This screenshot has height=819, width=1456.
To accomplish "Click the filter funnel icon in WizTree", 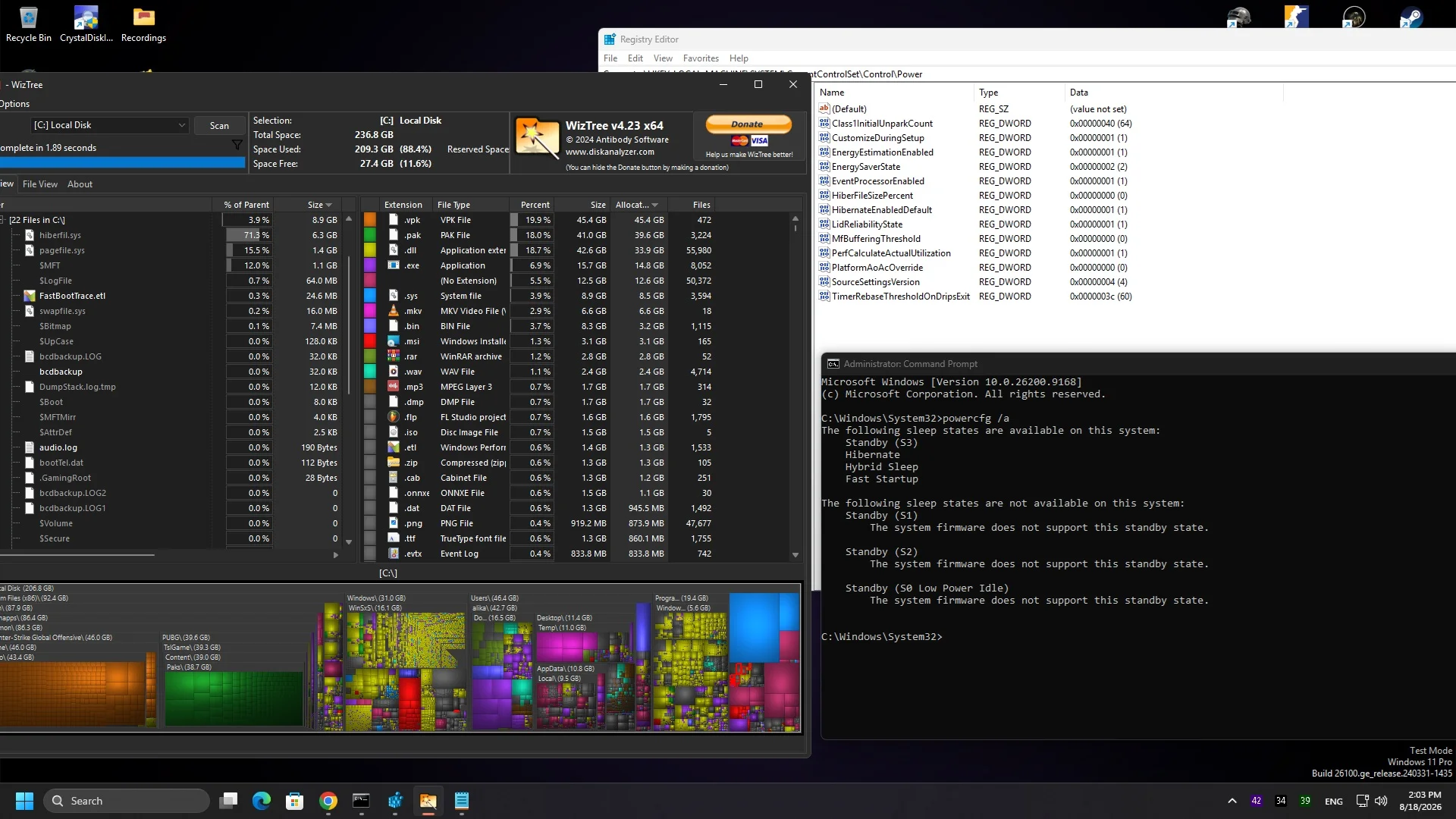I will (237, 145).
